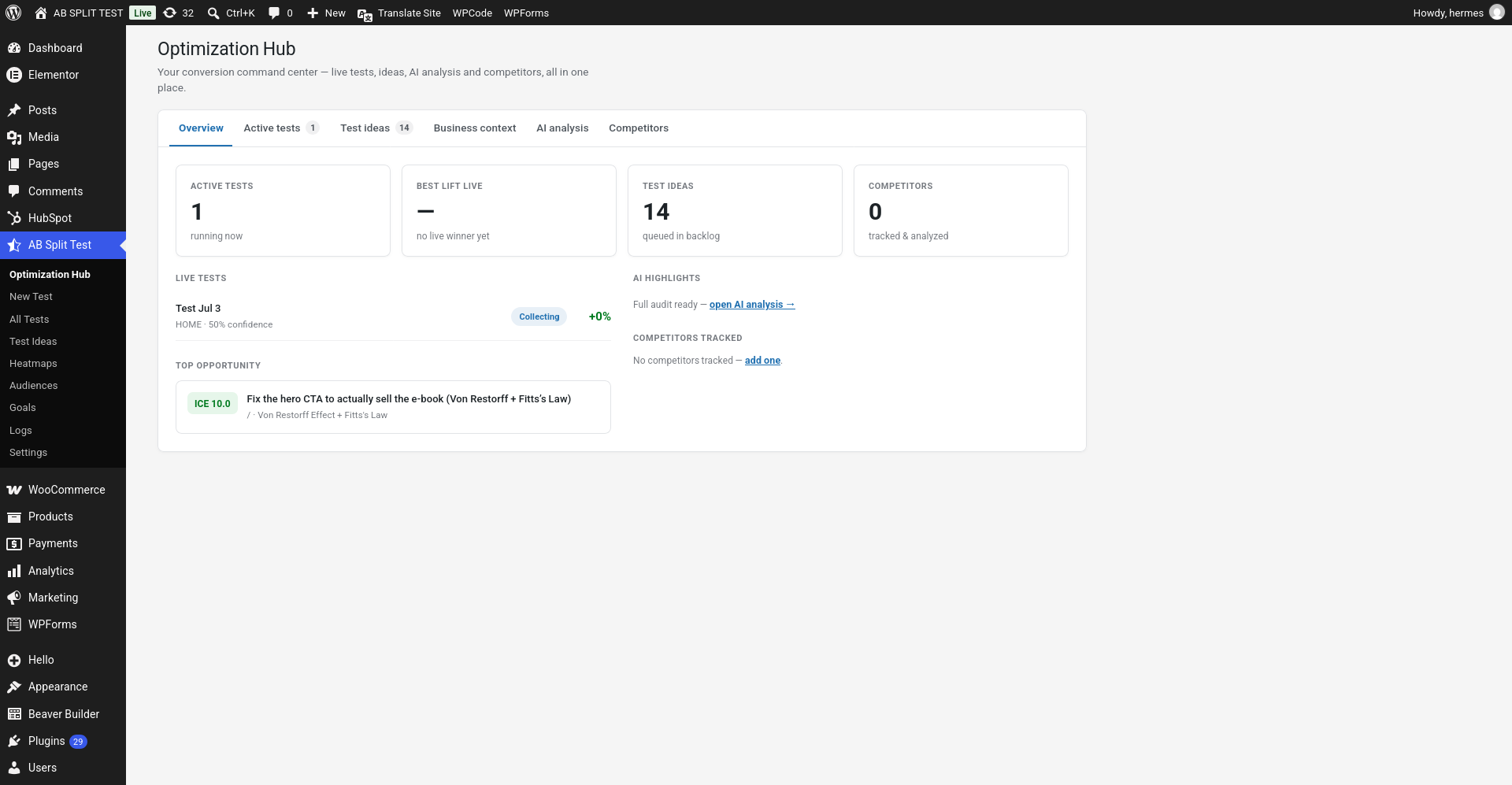
Task: Click the open AI analysis link
Action: point(752,305)
